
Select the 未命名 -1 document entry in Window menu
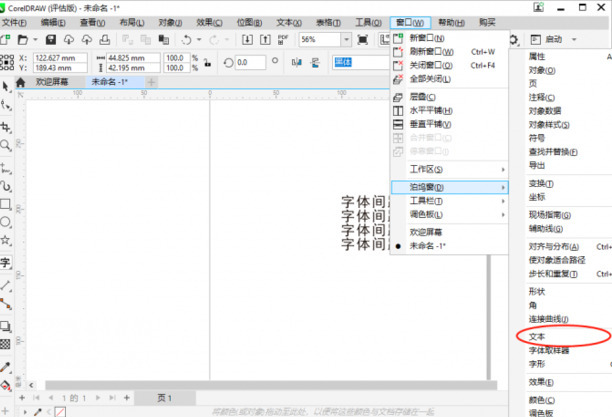point(431,245)
